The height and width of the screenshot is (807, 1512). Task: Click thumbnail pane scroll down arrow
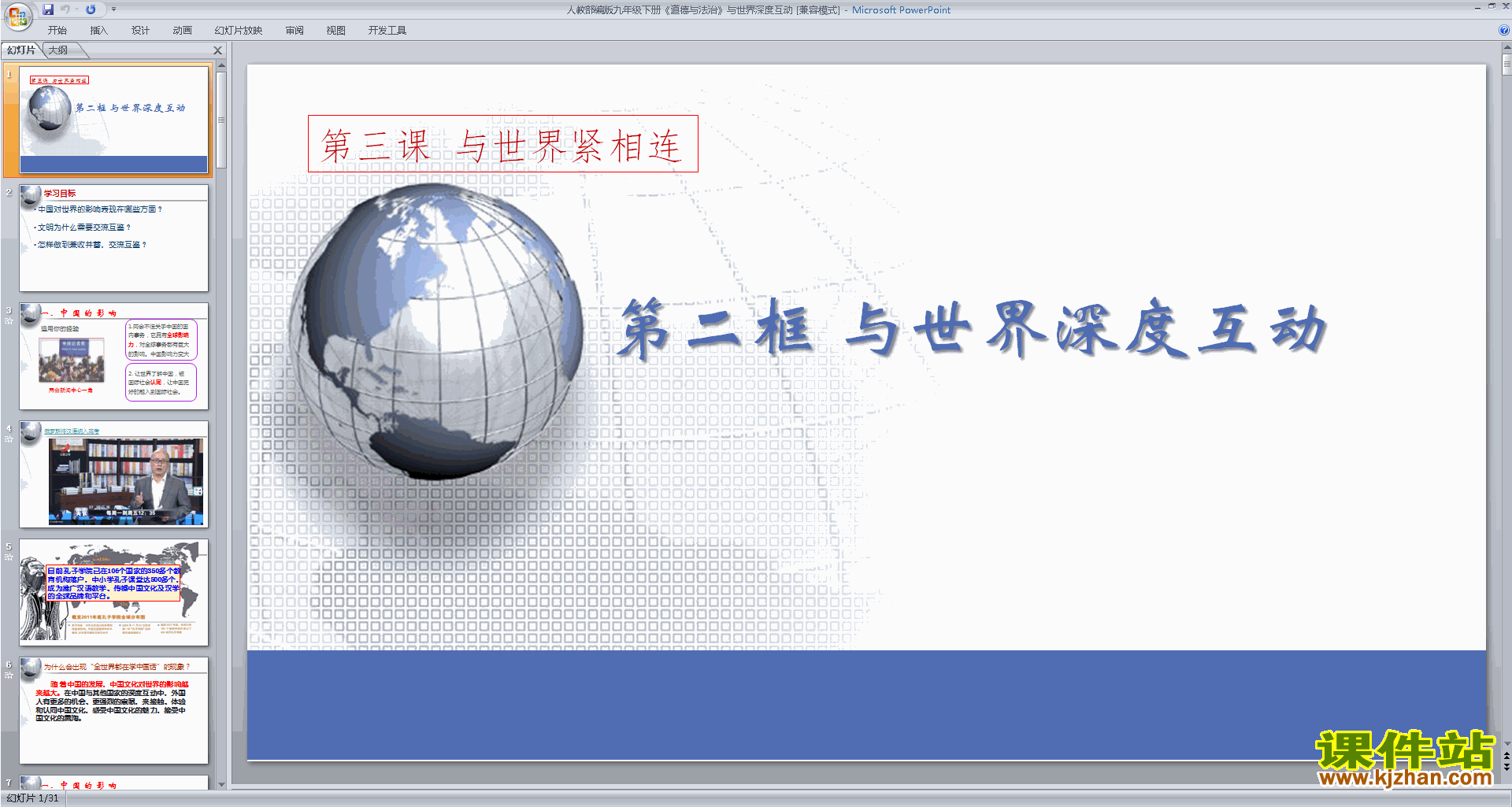221,784
